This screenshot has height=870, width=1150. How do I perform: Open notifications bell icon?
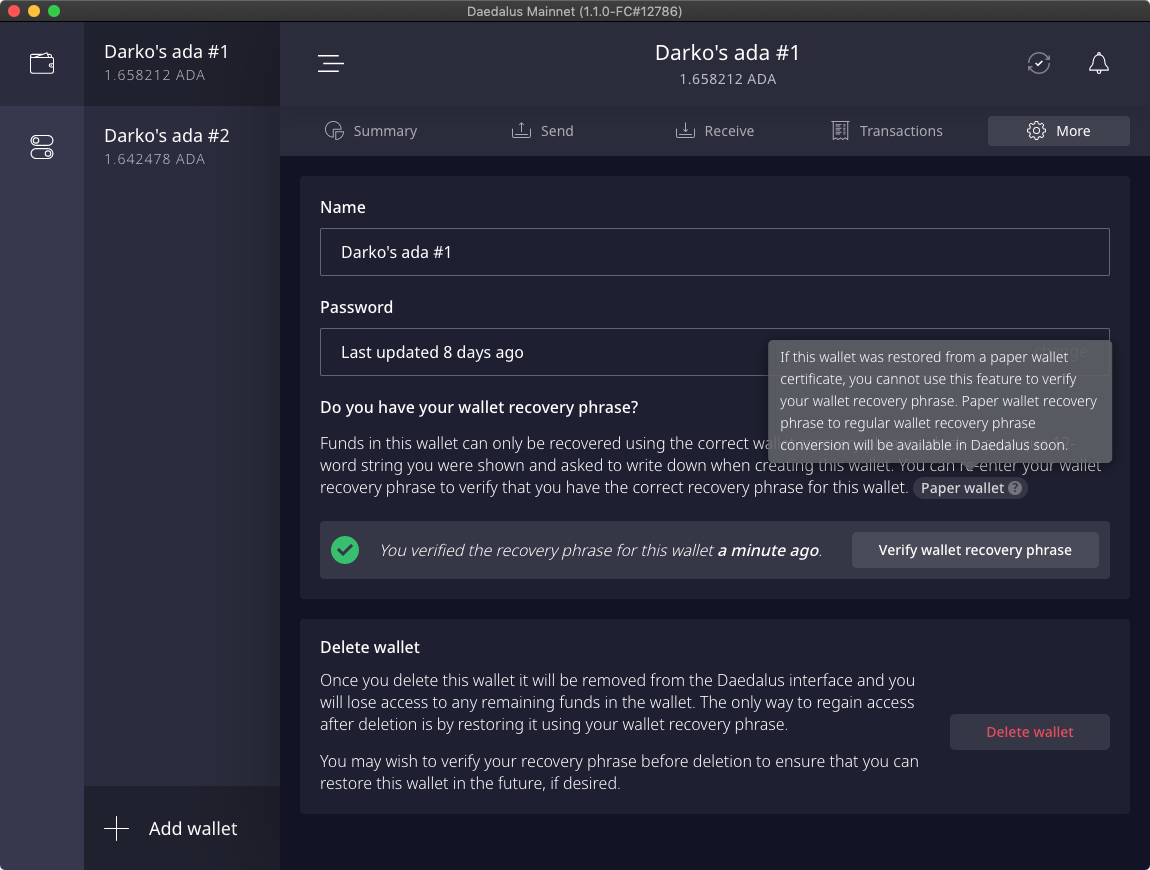click(1098, 64)
